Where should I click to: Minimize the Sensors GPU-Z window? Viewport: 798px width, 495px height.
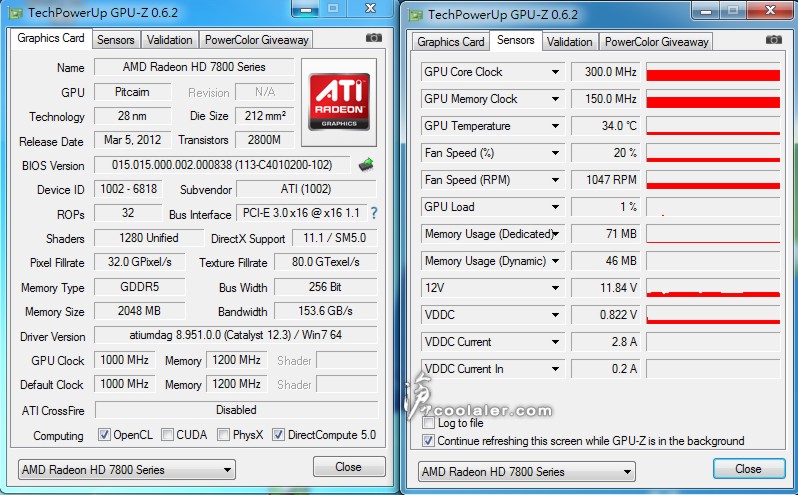click(x=705, y=11)
